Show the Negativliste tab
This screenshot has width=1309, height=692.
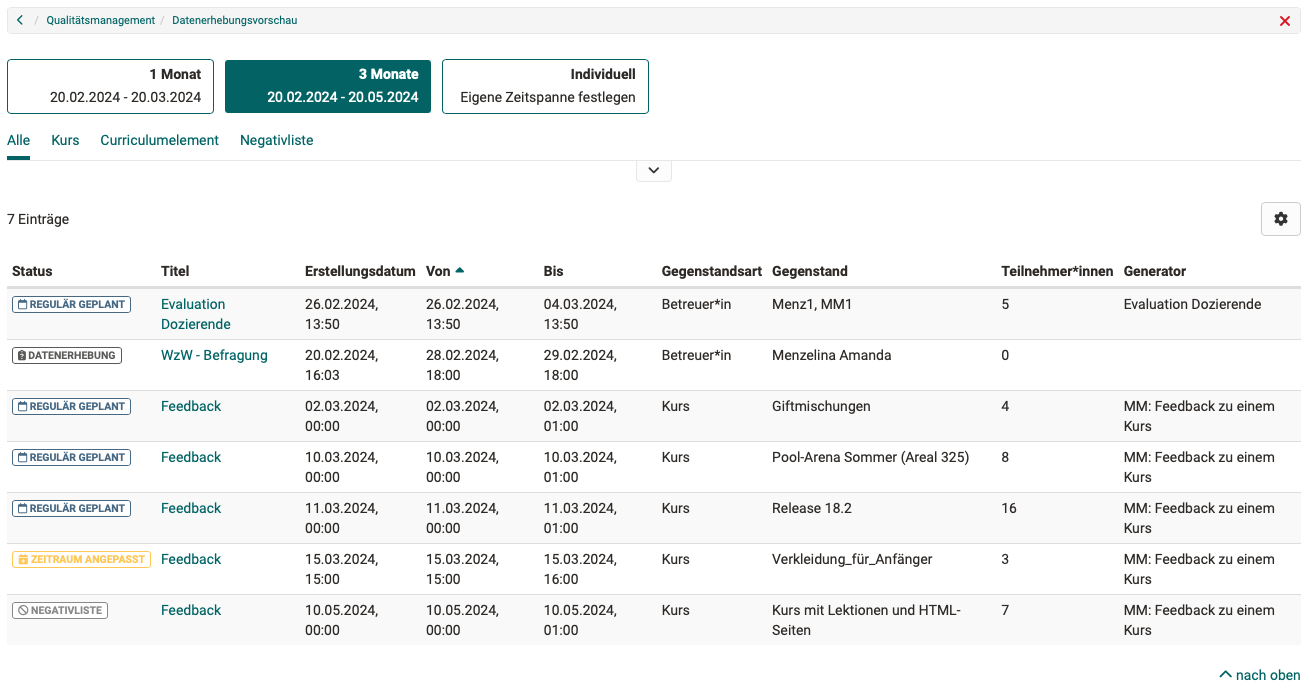coord(276,140)
